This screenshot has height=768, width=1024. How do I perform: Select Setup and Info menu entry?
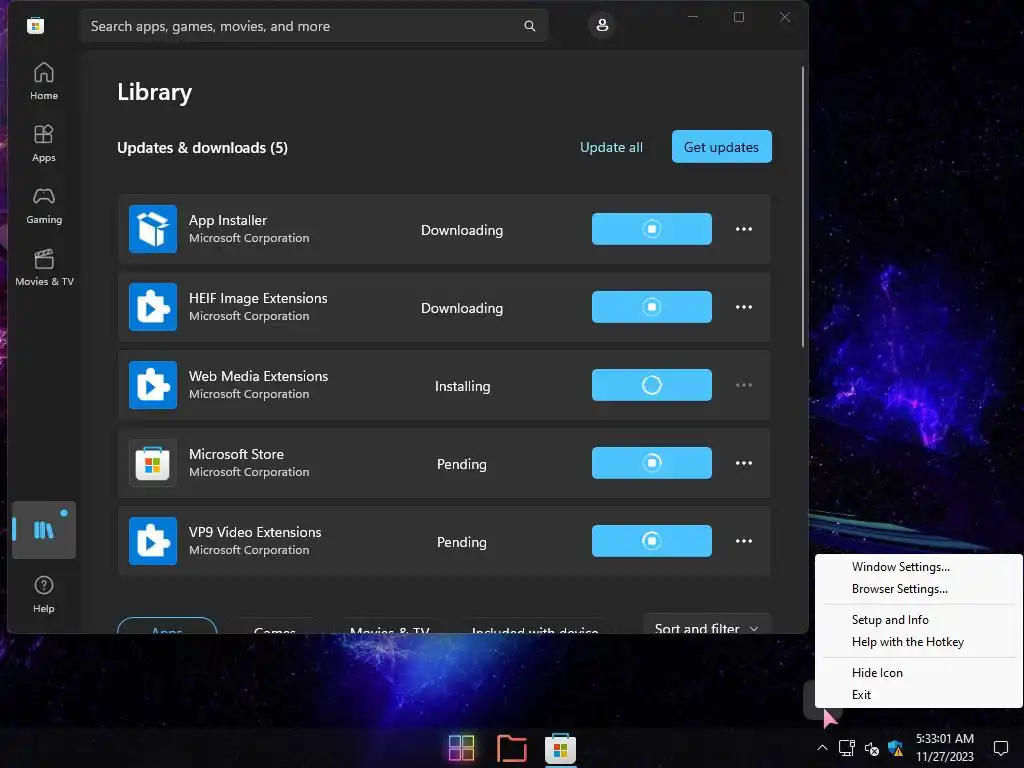[890, 620]
